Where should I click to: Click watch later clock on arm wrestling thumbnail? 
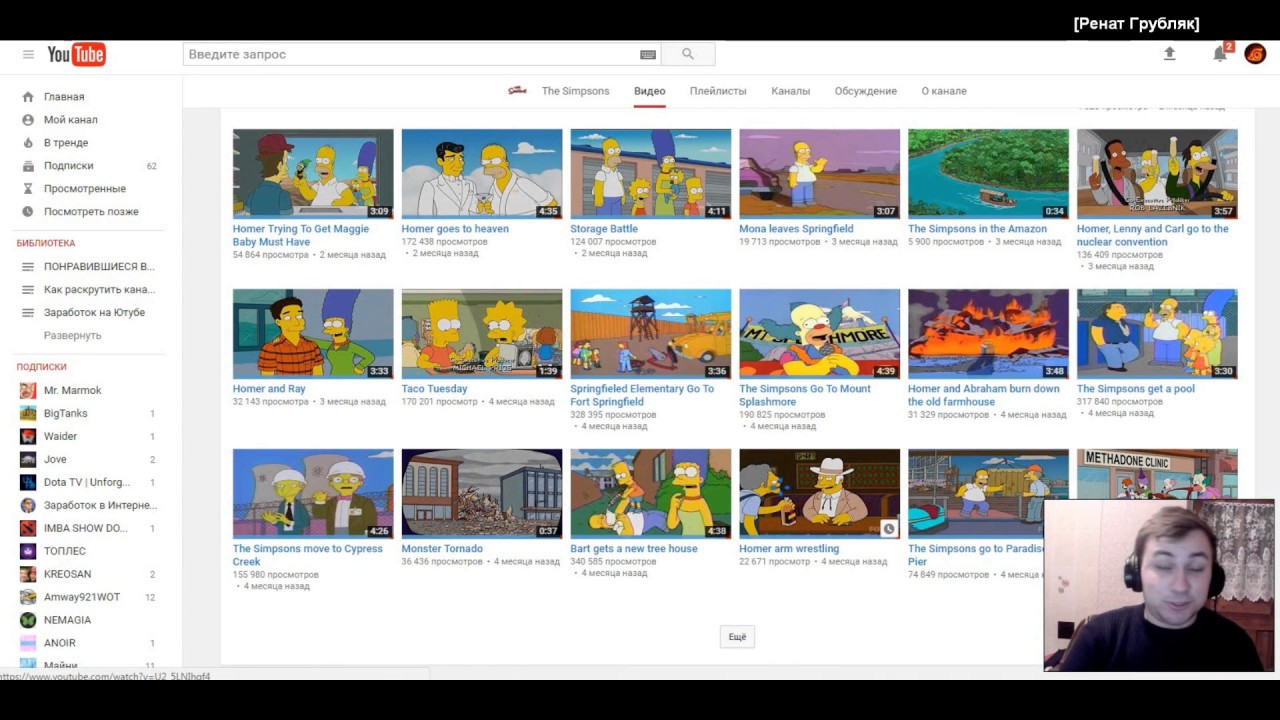coord(889,529)
